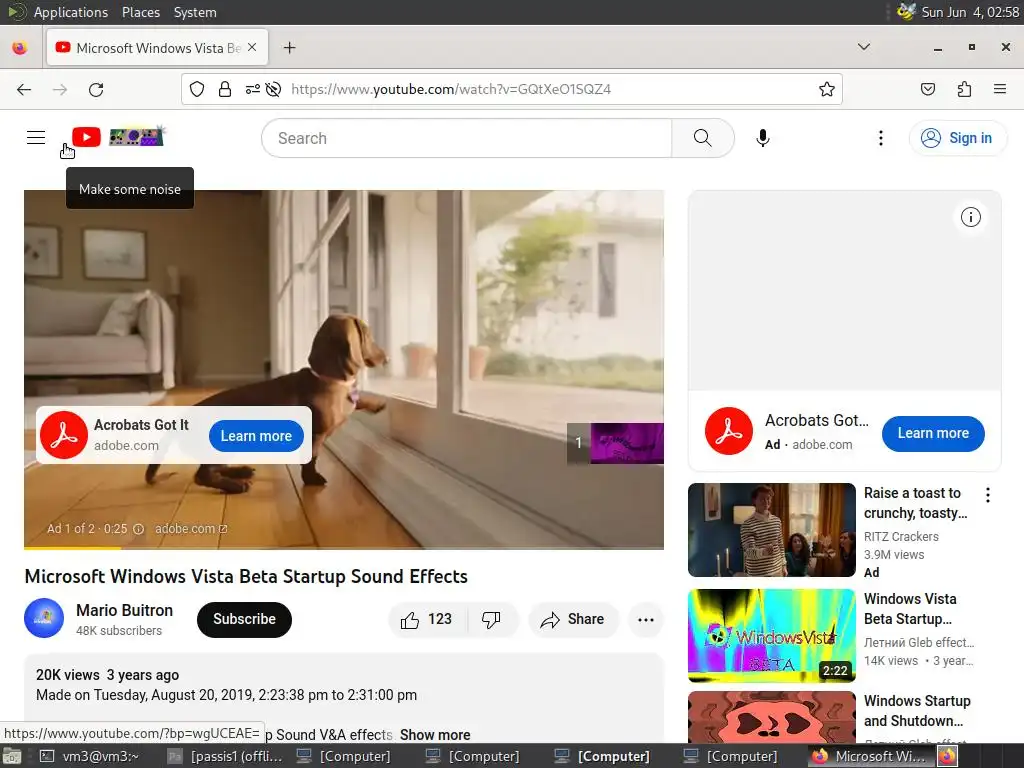Screen dimensions: 1024x768
Task: Close the Microsoft Windows Vista tab
Action: [252, 48]
